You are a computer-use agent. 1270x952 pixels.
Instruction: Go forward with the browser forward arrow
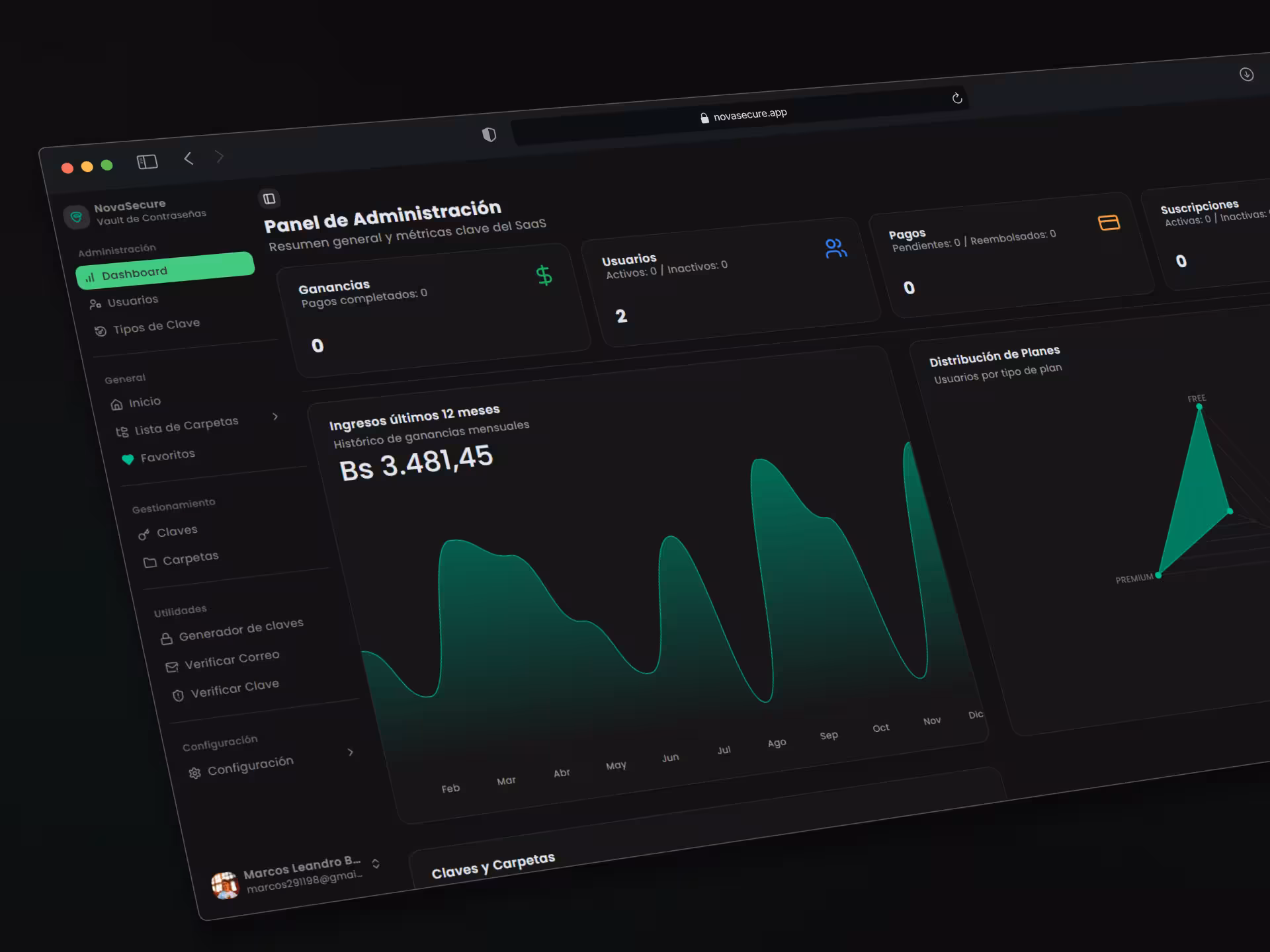220,157
